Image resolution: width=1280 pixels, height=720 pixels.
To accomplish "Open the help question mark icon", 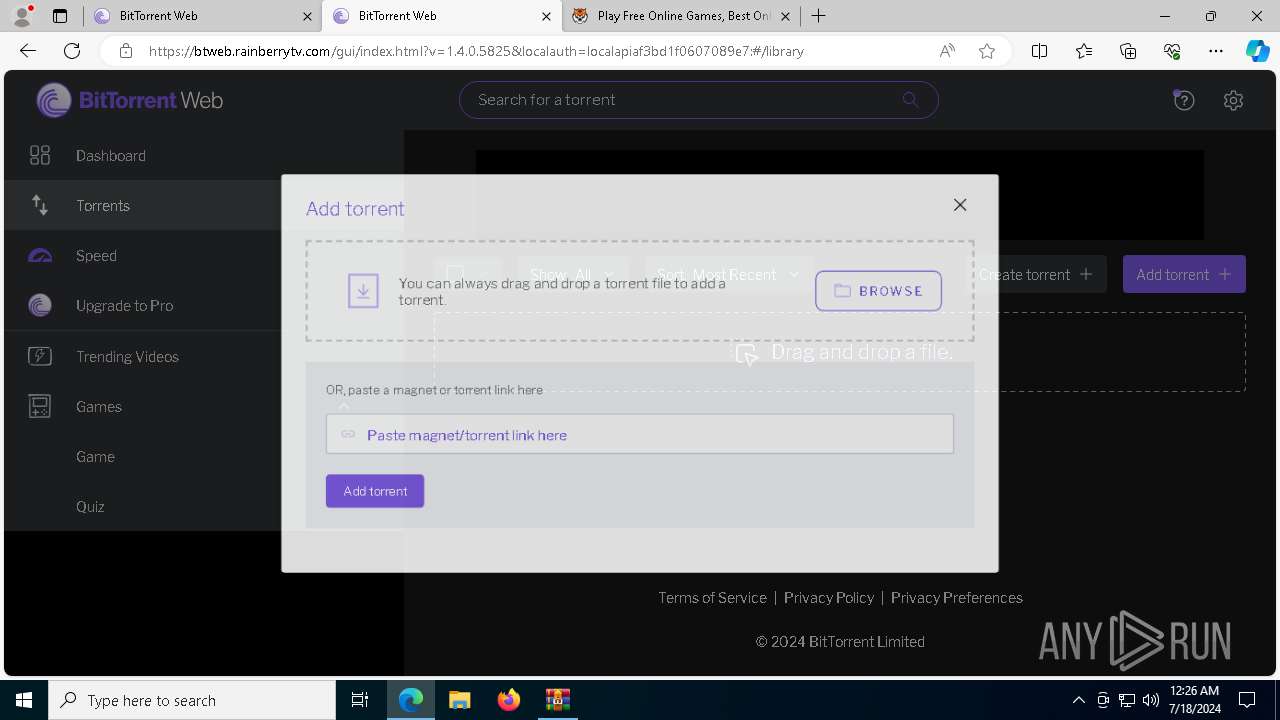I will click(x=1184, y=100).
